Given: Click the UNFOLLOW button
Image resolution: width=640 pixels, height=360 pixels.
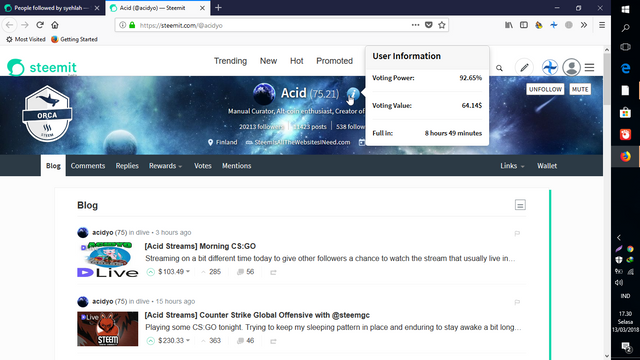Looking at the screenshot, I should [545, 89].
